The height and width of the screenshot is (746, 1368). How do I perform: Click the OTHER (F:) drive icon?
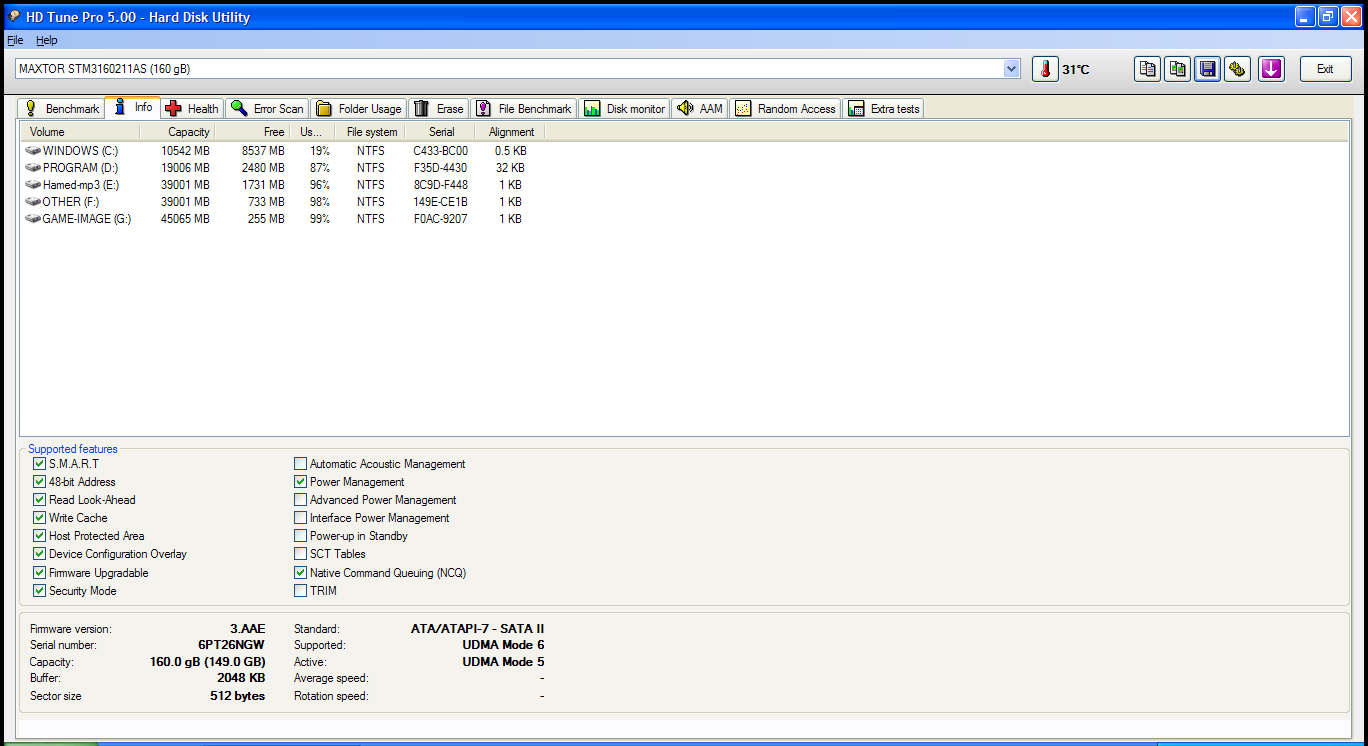tap(33, 202)
